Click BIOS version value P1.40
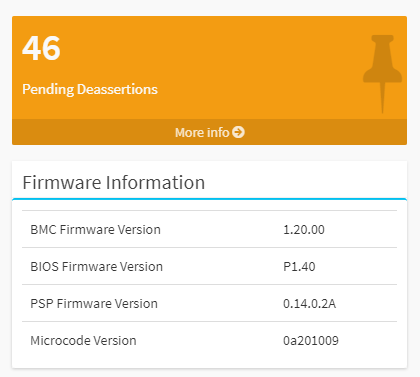 pyautogui.click(x=299, y=267)
